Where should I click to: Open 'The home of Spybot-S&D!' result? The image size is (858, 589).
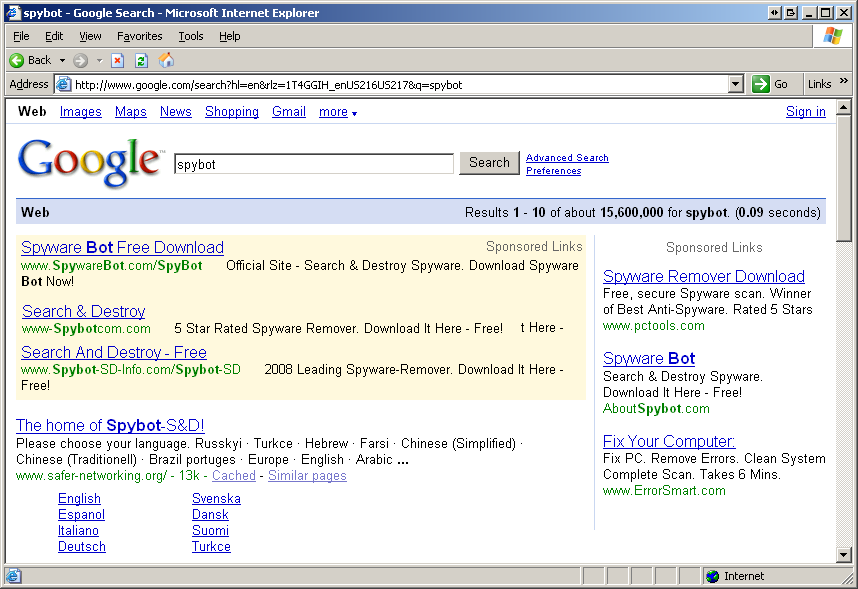(x=110, y=425)
